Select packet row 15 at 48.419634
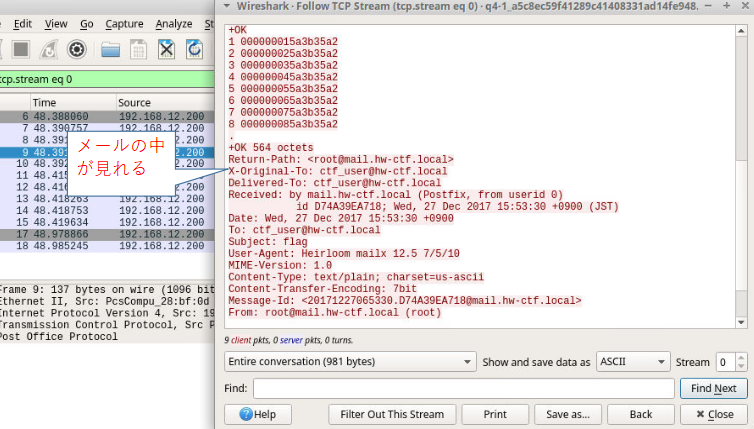This screenshot has height=429, width=754. coord(107,222)
